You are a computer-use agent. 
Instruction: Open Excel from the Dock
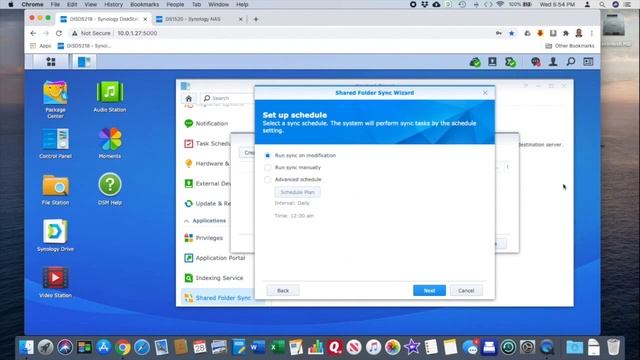278,347
